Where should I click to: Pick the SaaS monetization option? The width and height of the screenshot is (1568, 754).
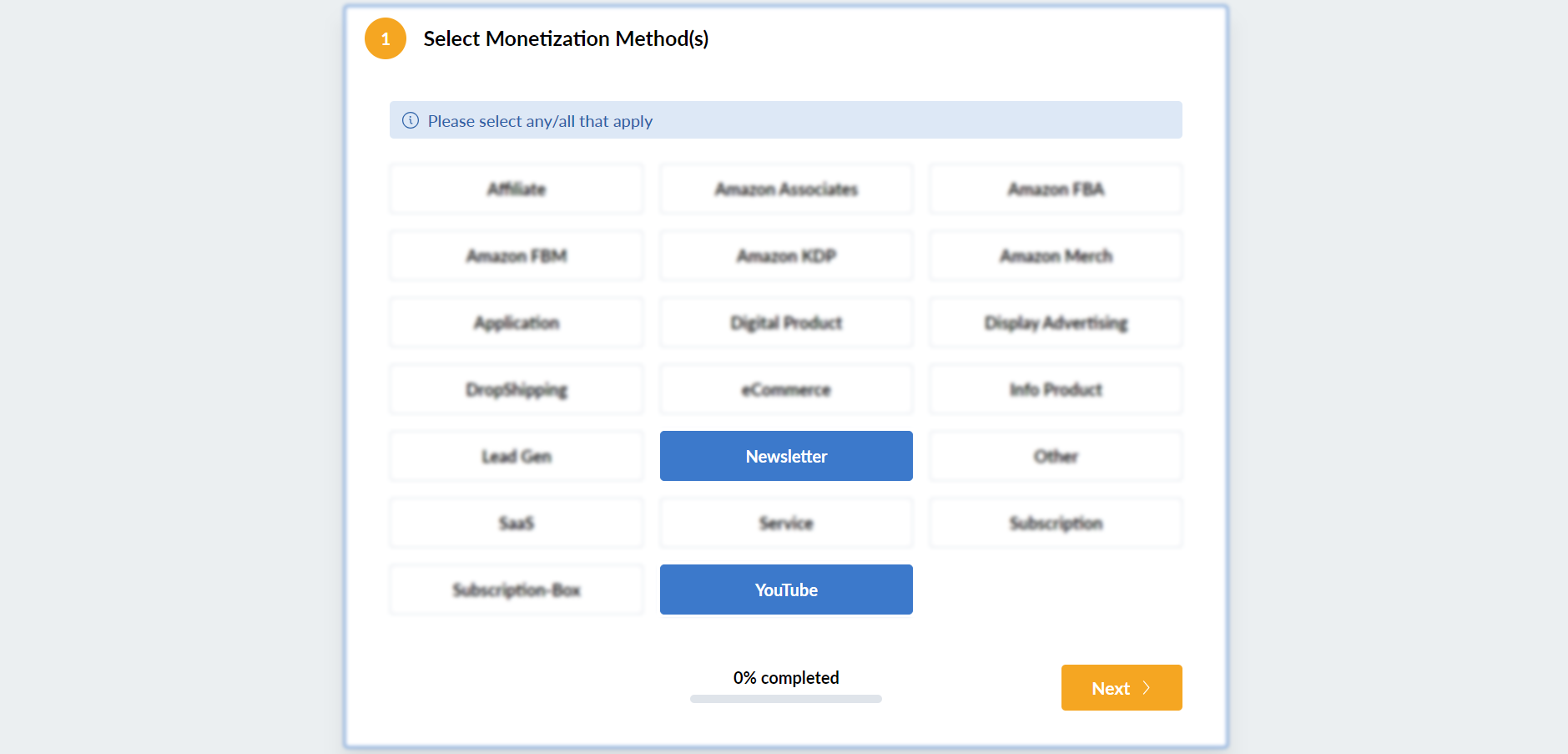point(517,523)
